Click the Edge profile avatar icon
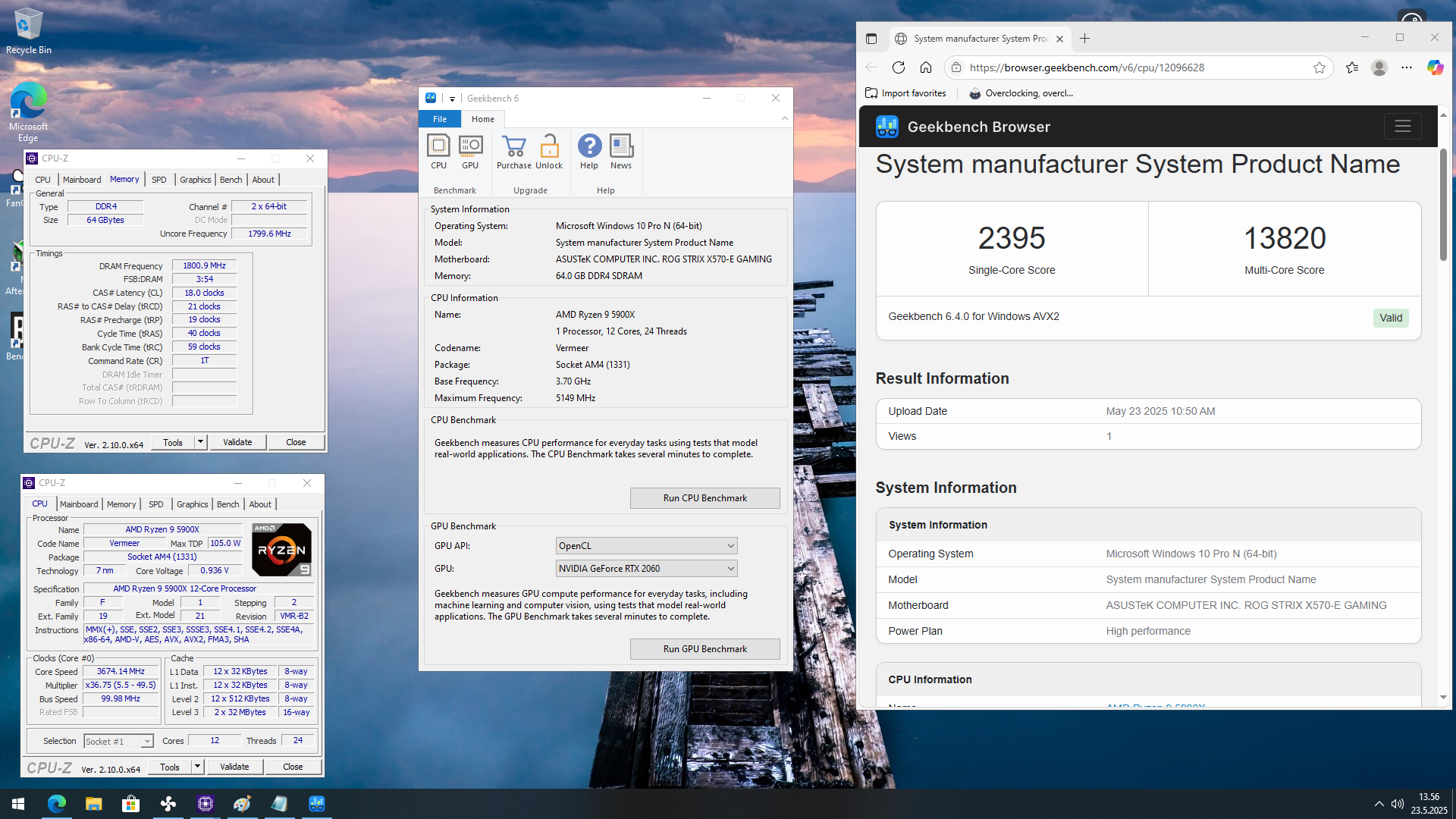The image size is (1456, 819). point(1379,67)
